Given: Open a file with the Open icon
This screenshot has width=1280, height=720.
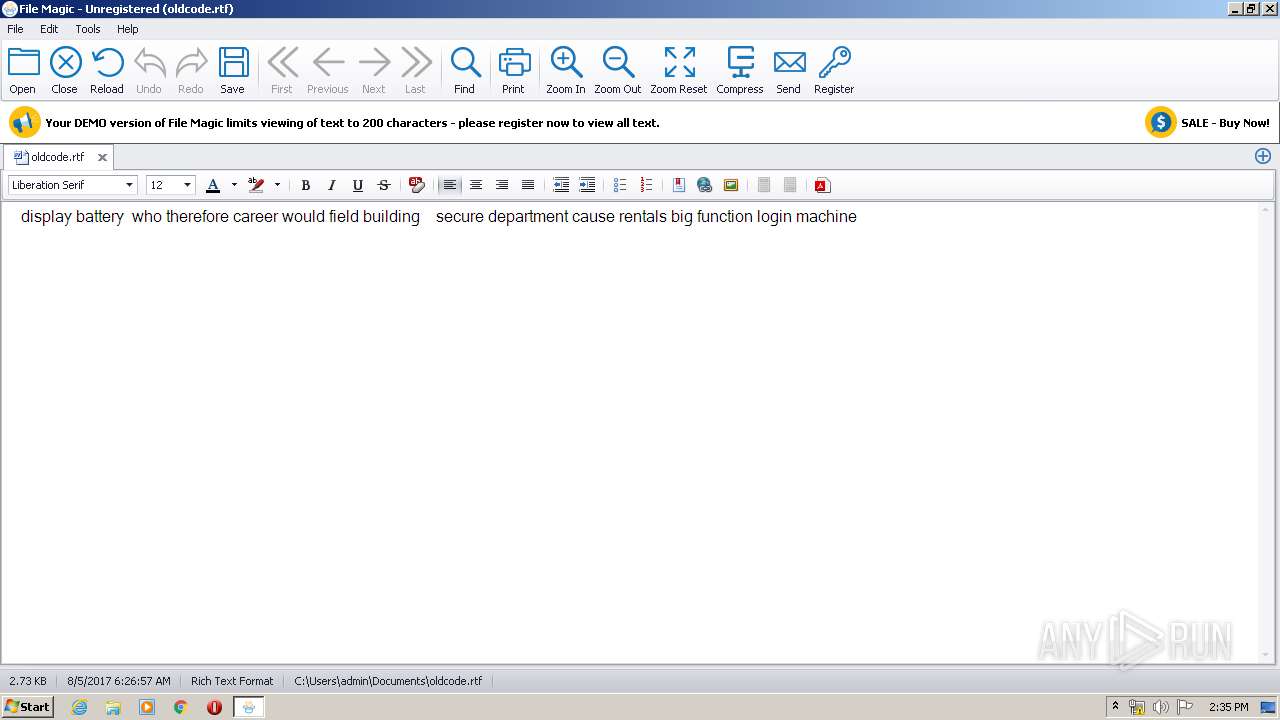Looking at the screenshot, I should point(23,70).
